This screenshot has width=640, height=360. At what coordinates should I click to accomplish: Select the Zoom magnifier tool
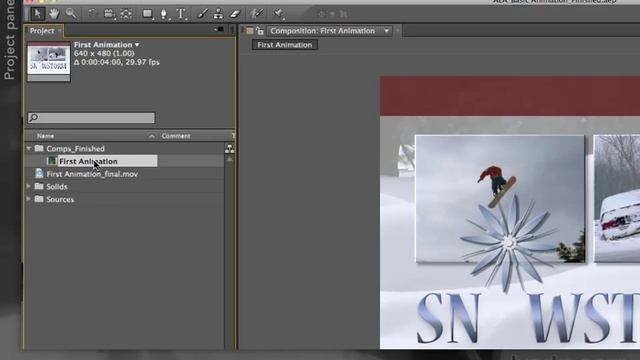(x=71, y=13)
